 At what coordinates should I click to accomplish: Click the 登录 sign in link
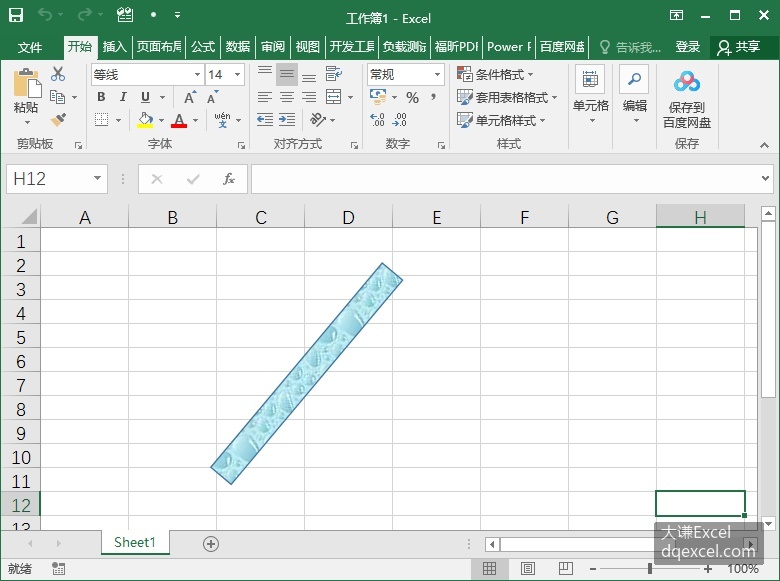point(687,47)
